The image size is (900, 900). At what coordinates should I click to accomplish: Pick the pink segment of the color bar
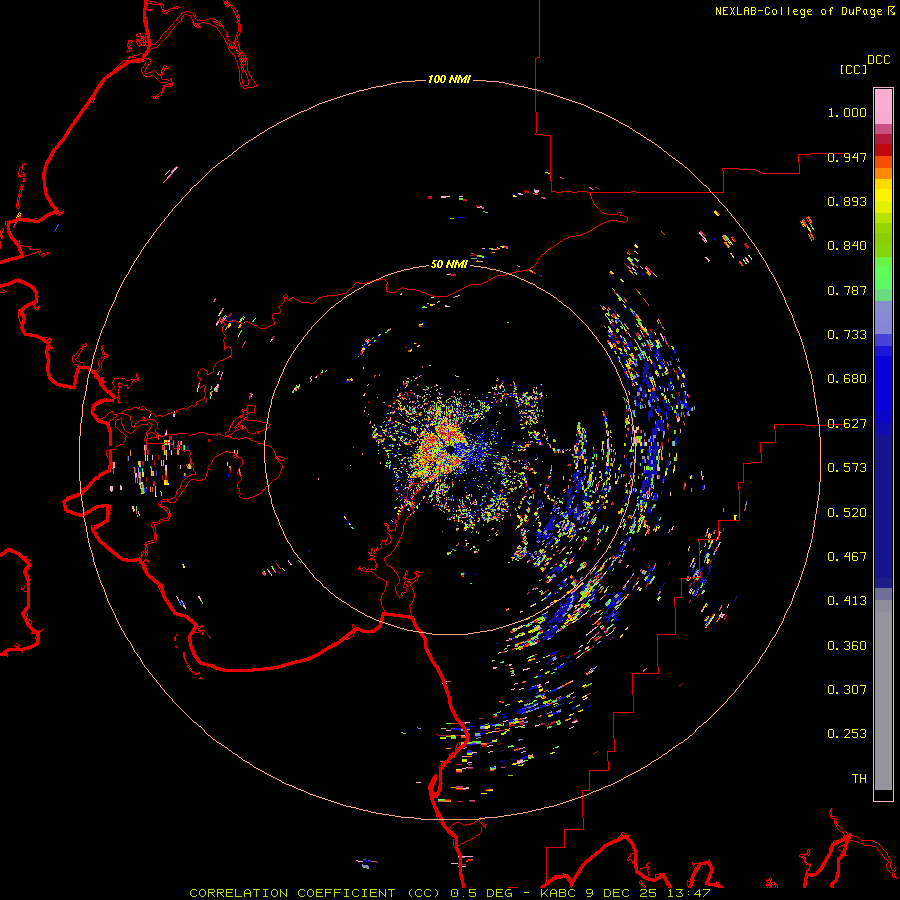click(883, 106)
